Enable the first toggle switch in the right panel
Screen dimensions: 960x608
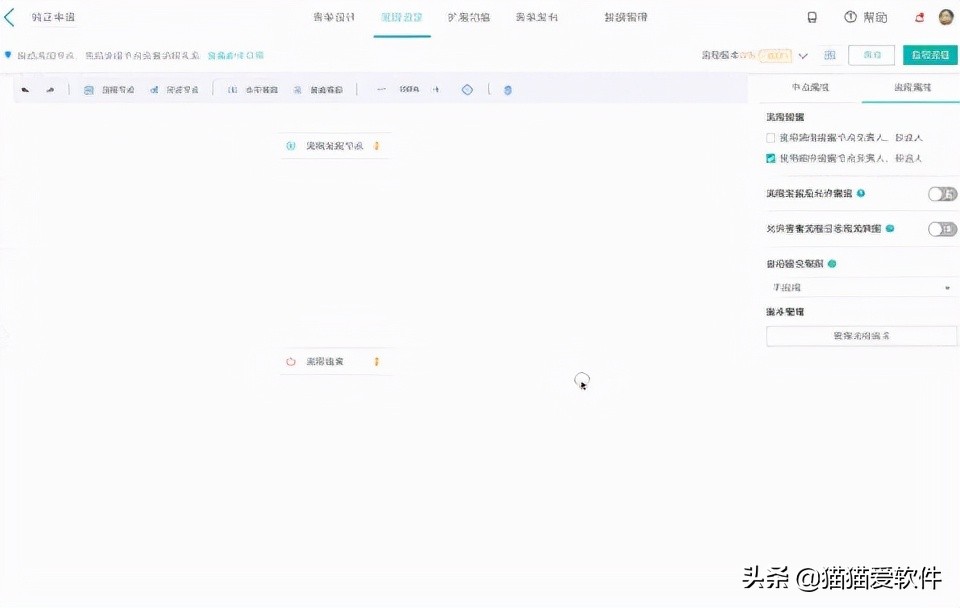(940, 194)
